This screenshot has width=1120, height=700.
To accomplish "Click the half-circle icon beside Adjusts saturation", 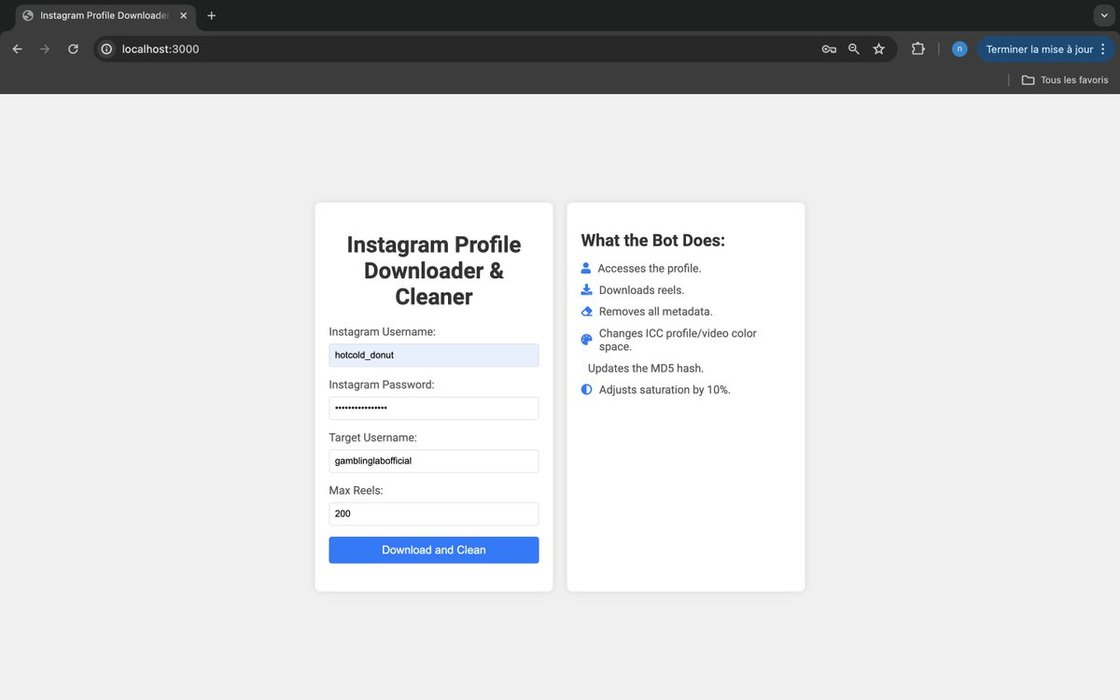I will coord(586,389).
